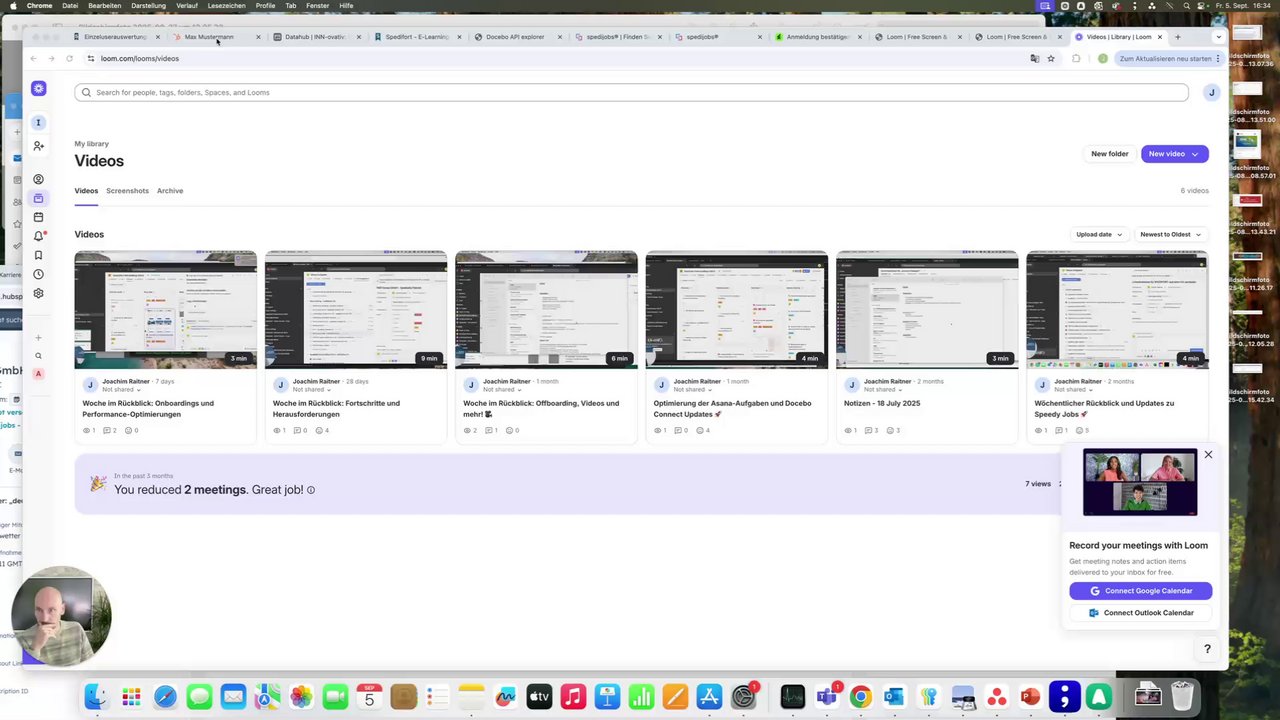
Task: Click the promo image in meetings card
Action: [1140, 482]
